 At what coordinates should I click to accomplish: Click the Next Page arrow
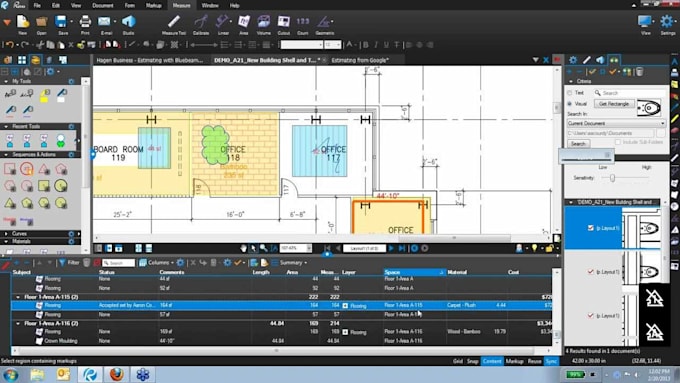pos(392,248)
